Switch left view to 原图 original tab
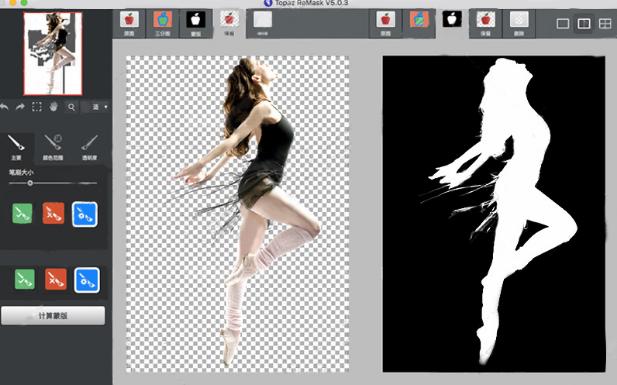Screen dimensions: 617x385 [x=129, y=24]
